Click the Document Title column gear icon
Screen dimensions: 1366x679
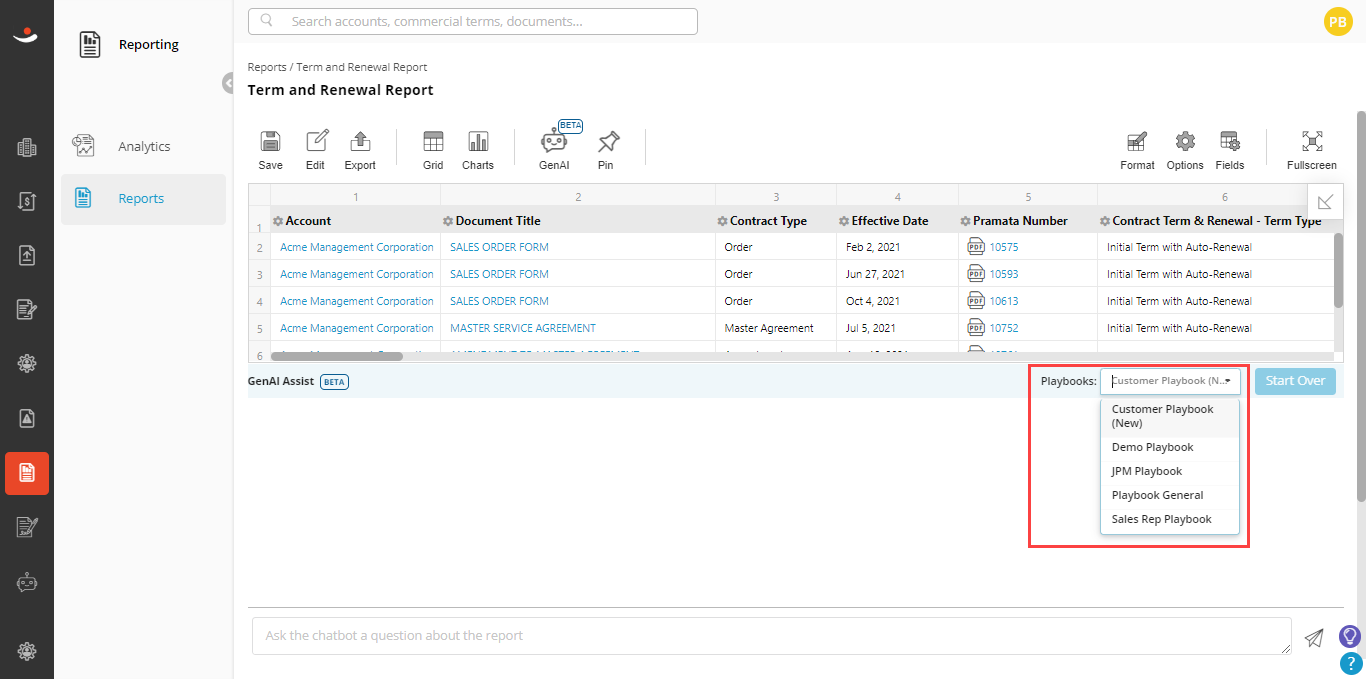[448, 221]
